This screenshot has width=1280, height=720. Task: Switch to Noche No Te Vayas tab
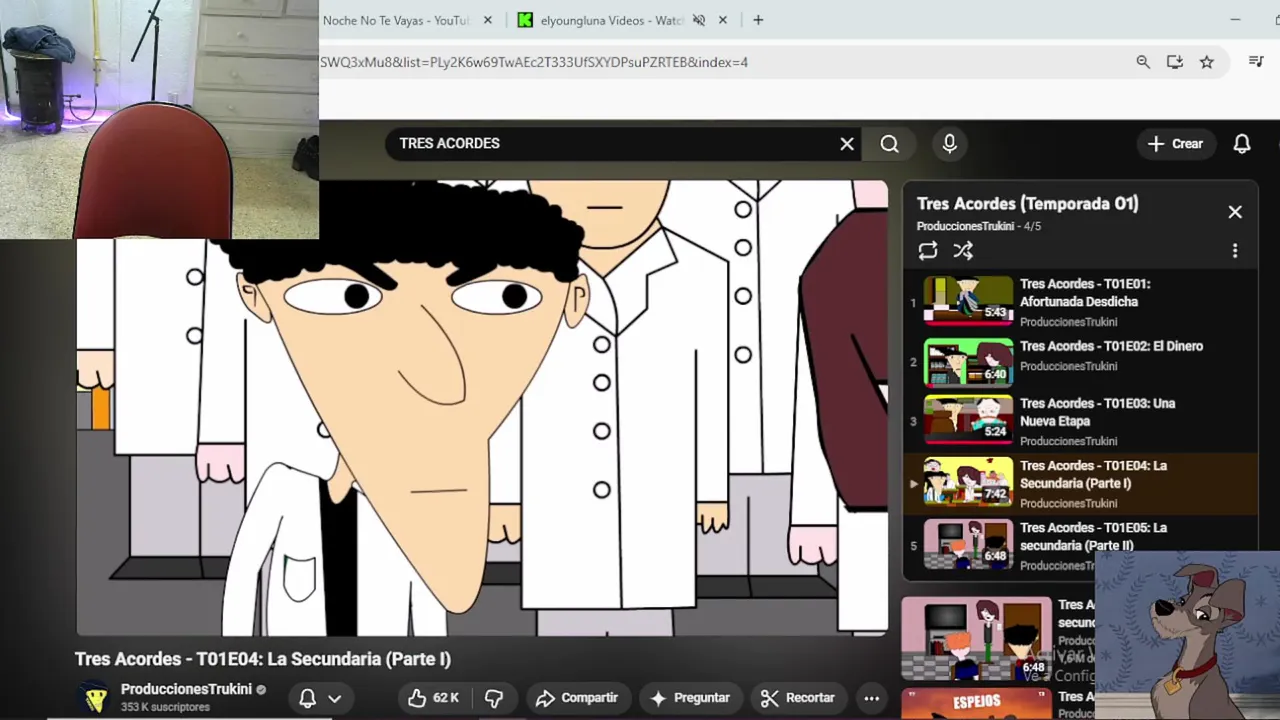396,20
